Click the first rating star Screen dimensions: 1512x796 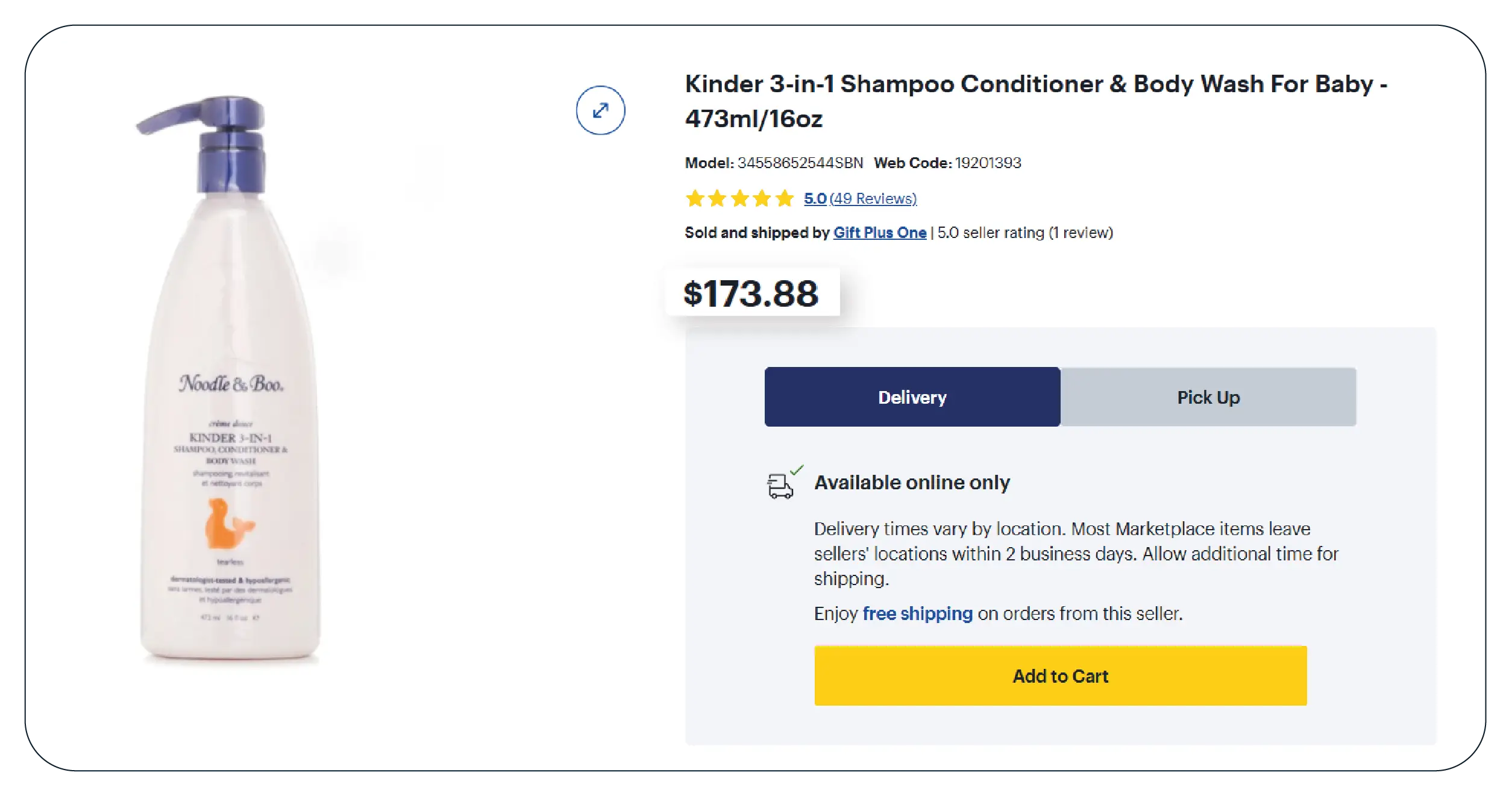695,198
